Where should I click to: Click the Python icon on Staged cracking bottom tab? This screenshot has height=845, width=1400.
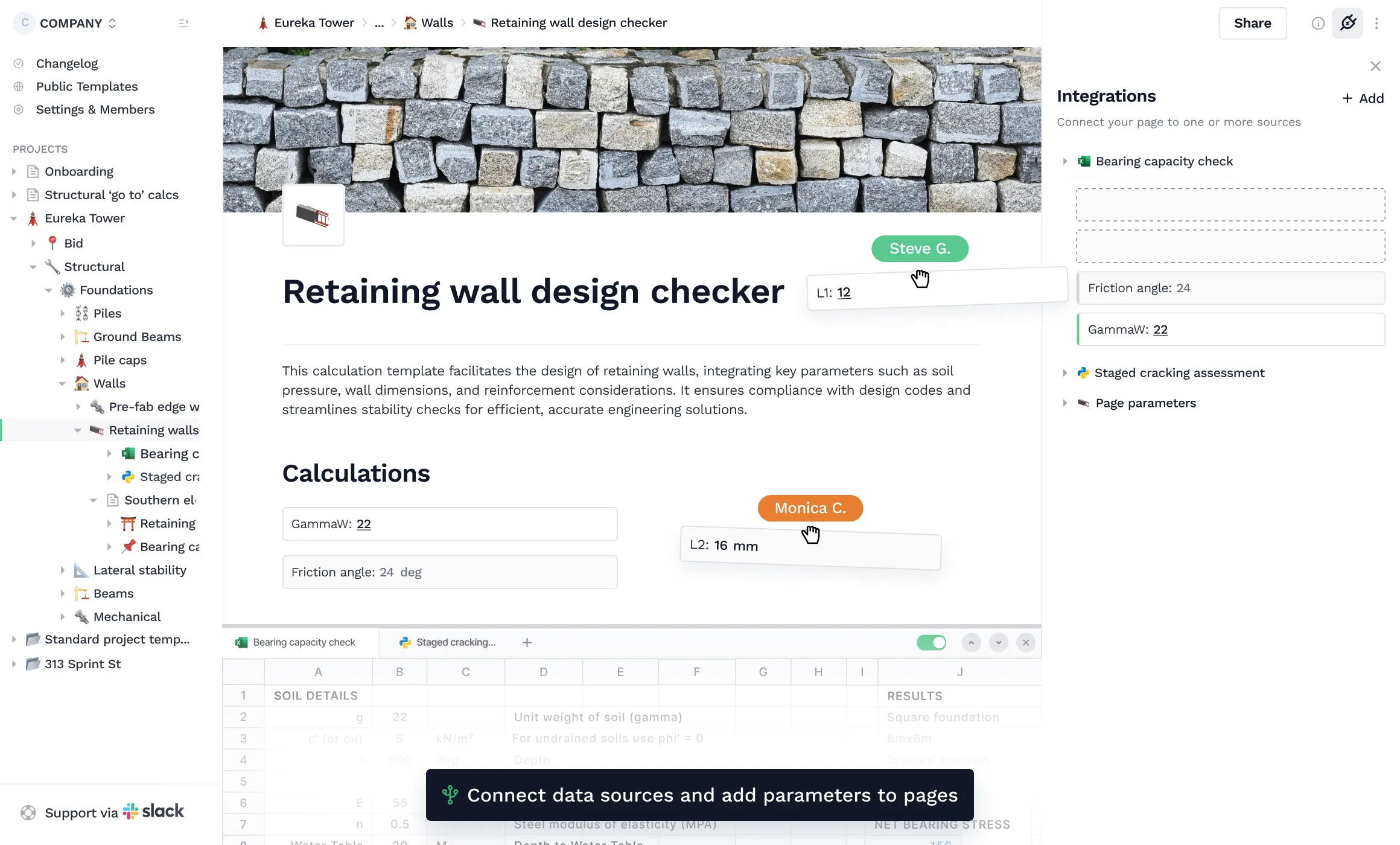[x=404, y=642]
